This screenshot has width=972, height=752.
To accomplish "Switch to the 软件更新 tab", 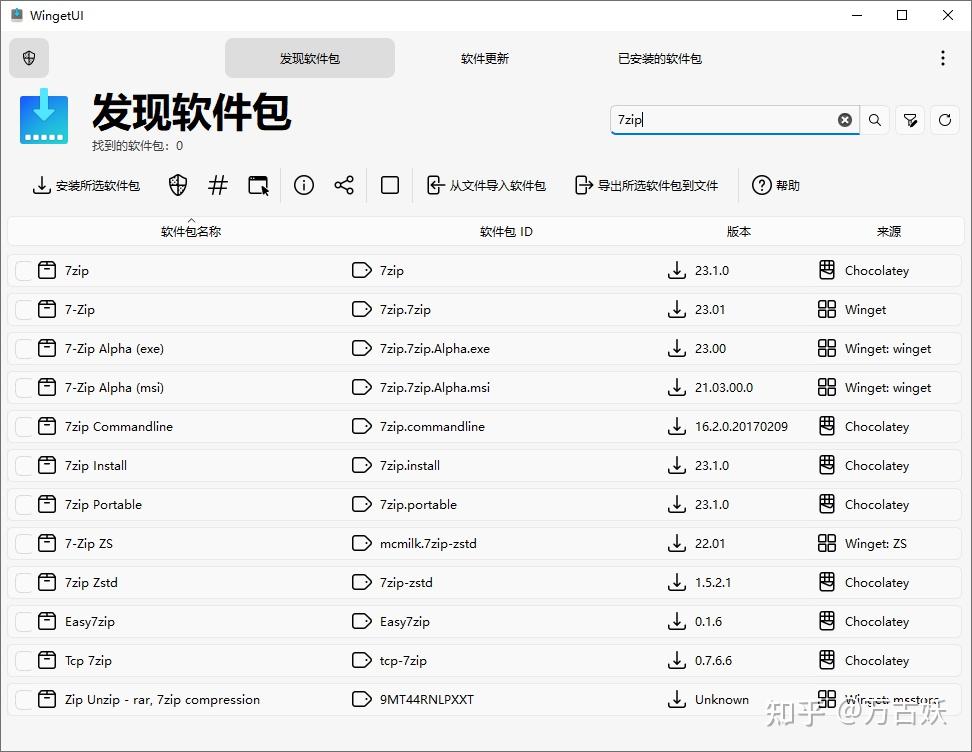I will click(484, 58).
